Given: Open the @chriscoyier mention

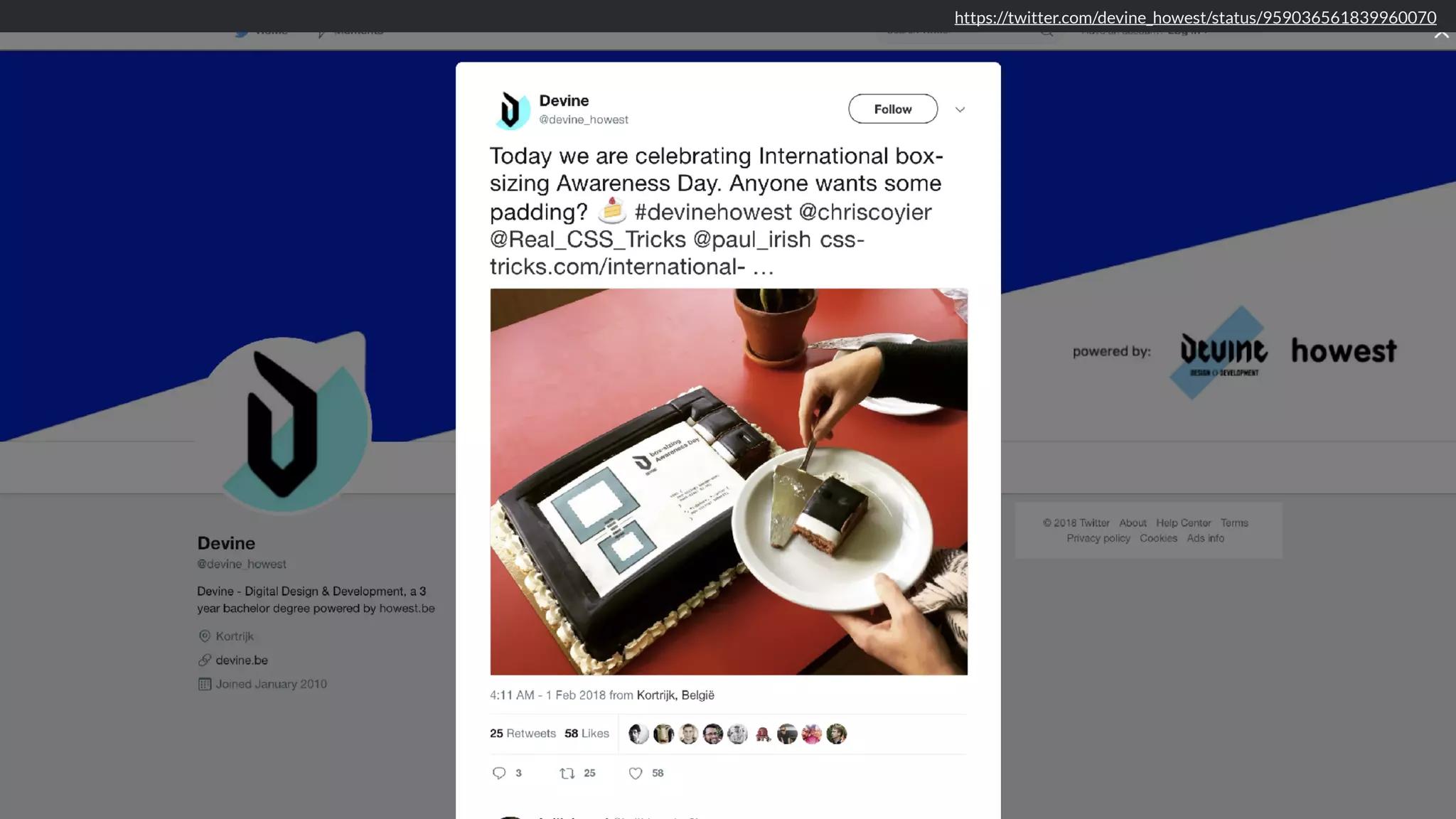Looking at the screenshot, I should [x=865, y=212].
